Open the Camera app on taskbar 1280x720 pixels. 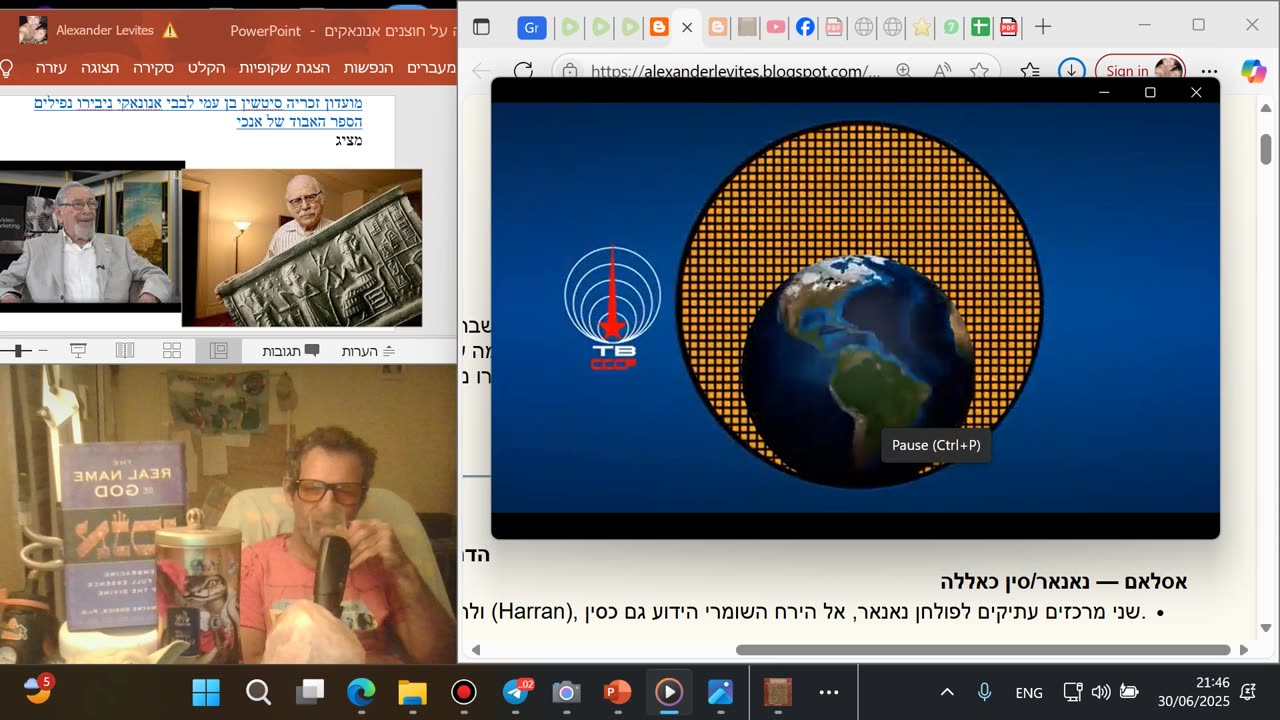(566, 692)
